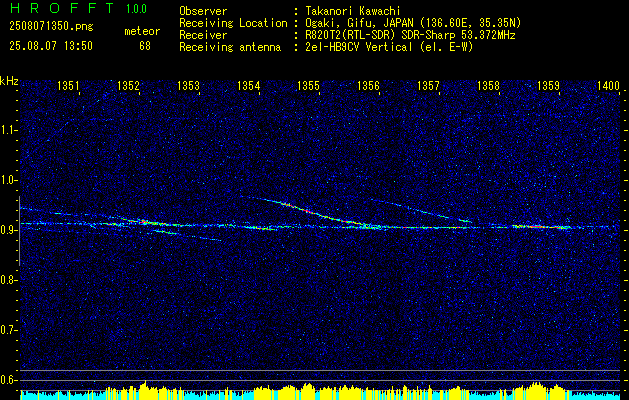Click time marker 1358
The height and width of the screenshot is (400, 629).
[489, 86]
